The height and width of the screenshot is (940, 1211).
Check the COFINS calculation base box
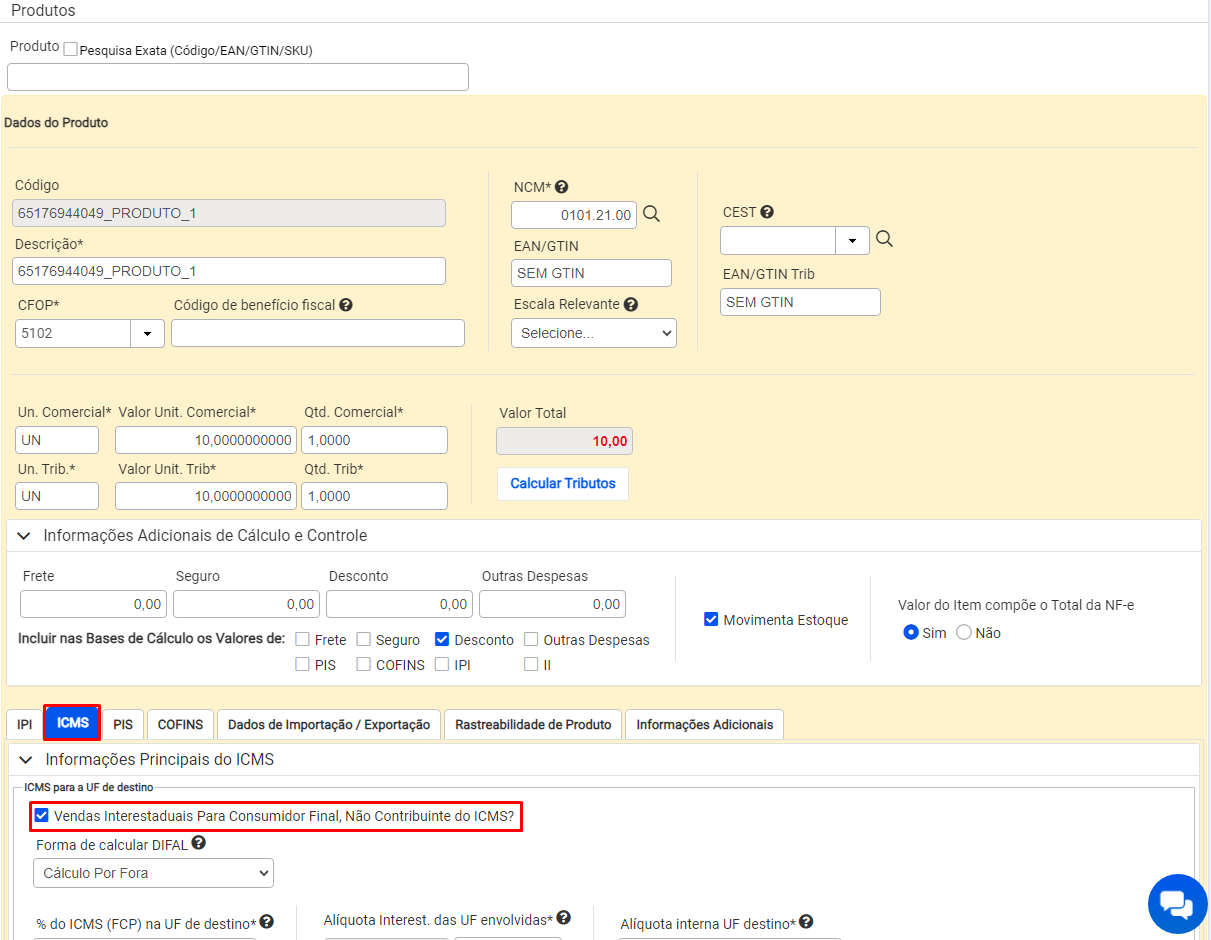point(364,664)
